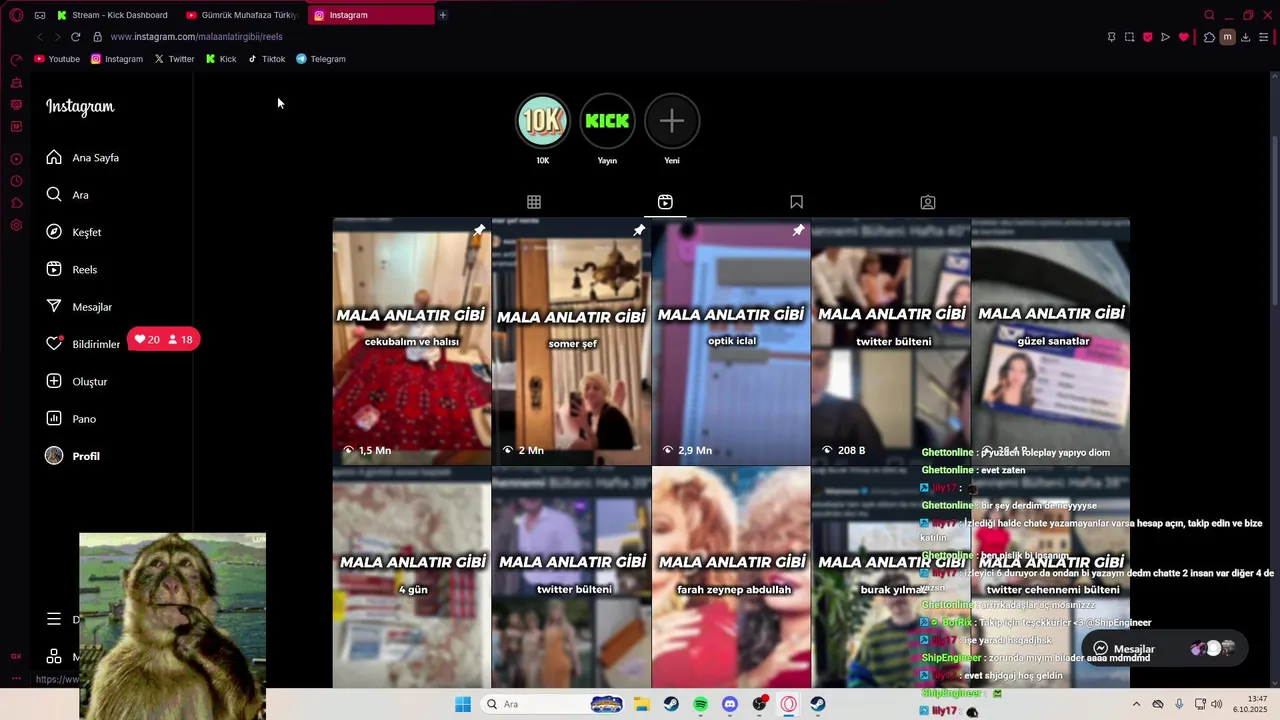Image resolution: width=1280 pixels, height=720 pixels.
Task: Switch to posts grid tab
Action: 534,202
